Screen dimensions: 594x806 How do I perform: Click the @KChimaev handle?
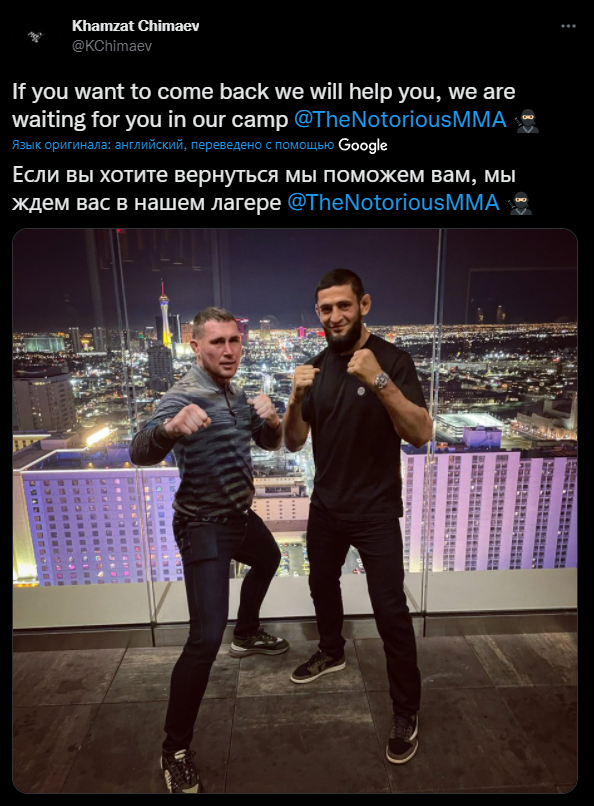[112, 46]
